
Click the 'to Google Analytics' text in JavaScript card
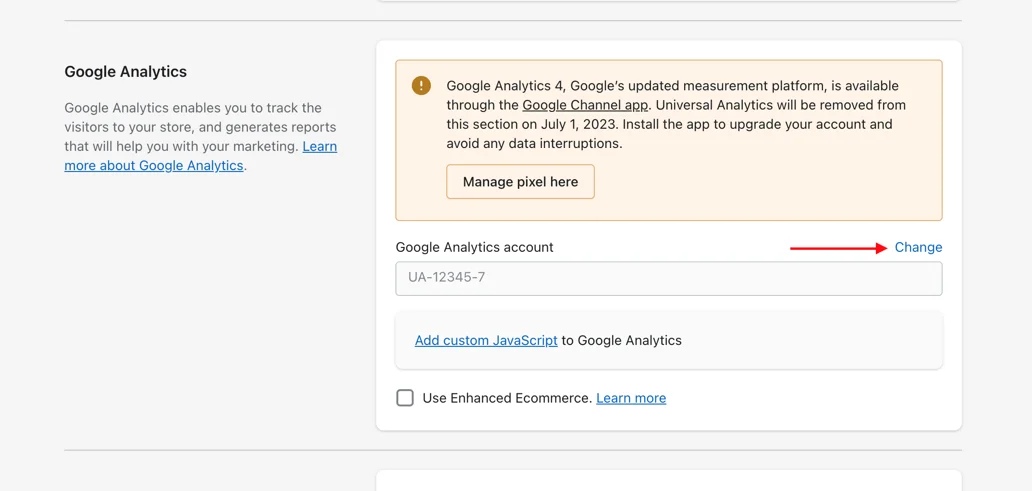click(622, 340)
